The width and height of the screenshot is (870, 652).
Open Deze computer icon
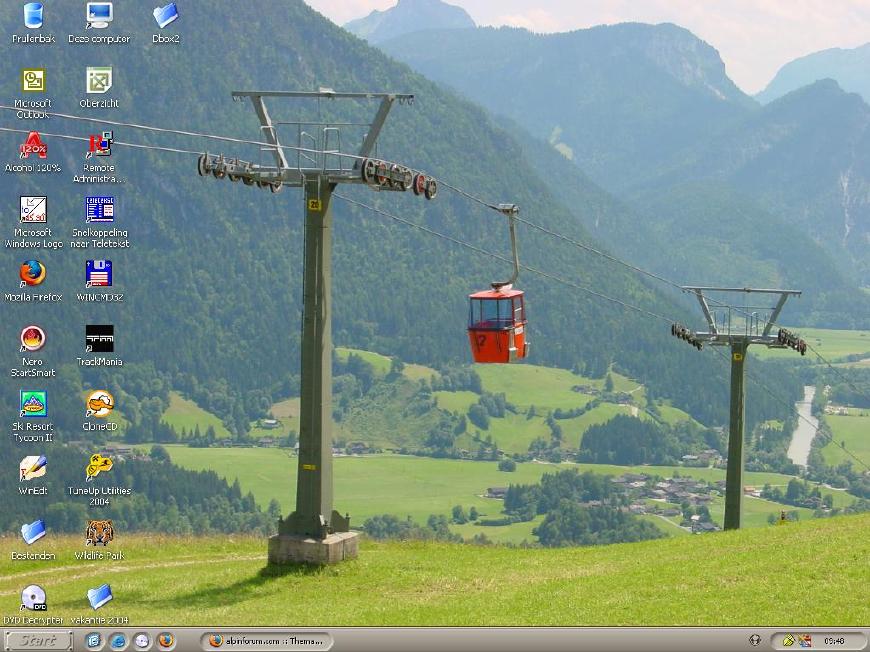99,16
